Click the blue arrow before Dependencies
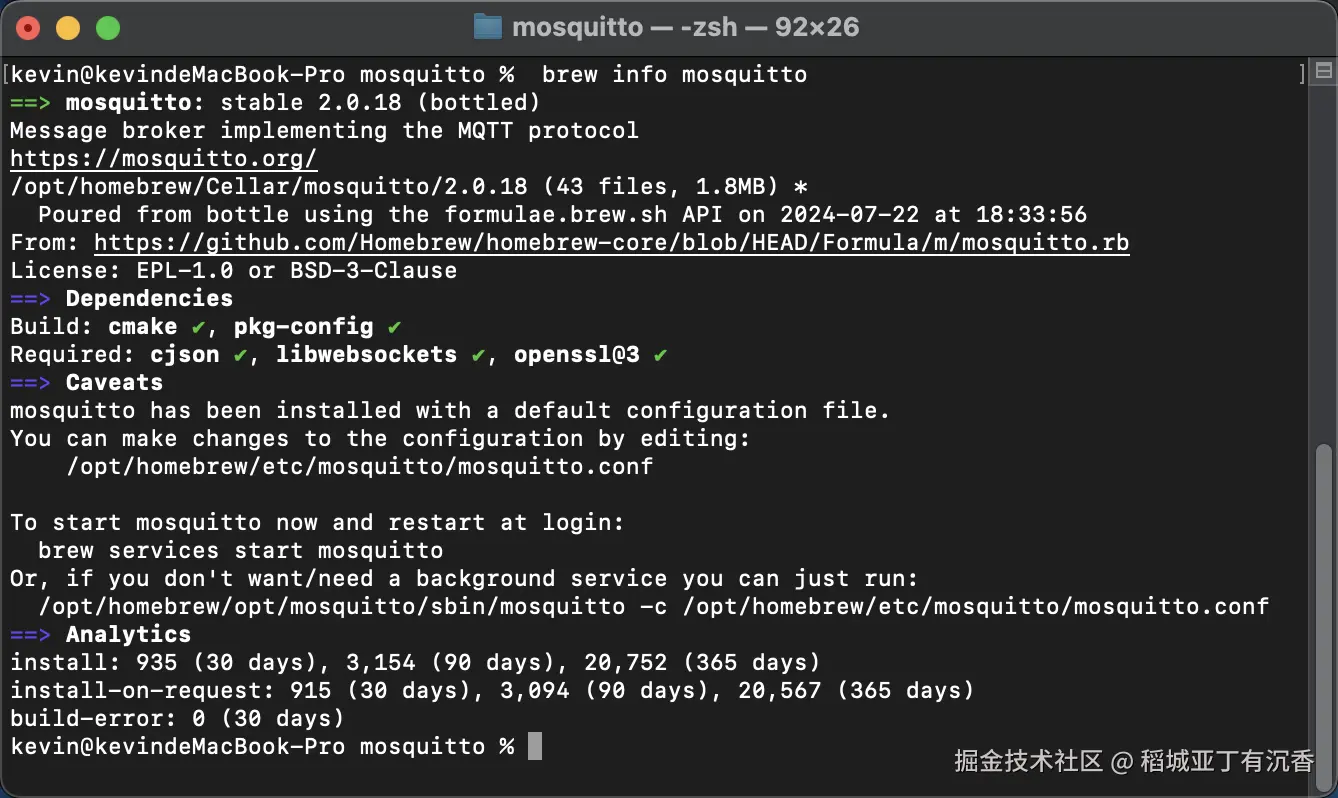The height and width of the screenshot is (798, 1338). click(x=30, y=299)
